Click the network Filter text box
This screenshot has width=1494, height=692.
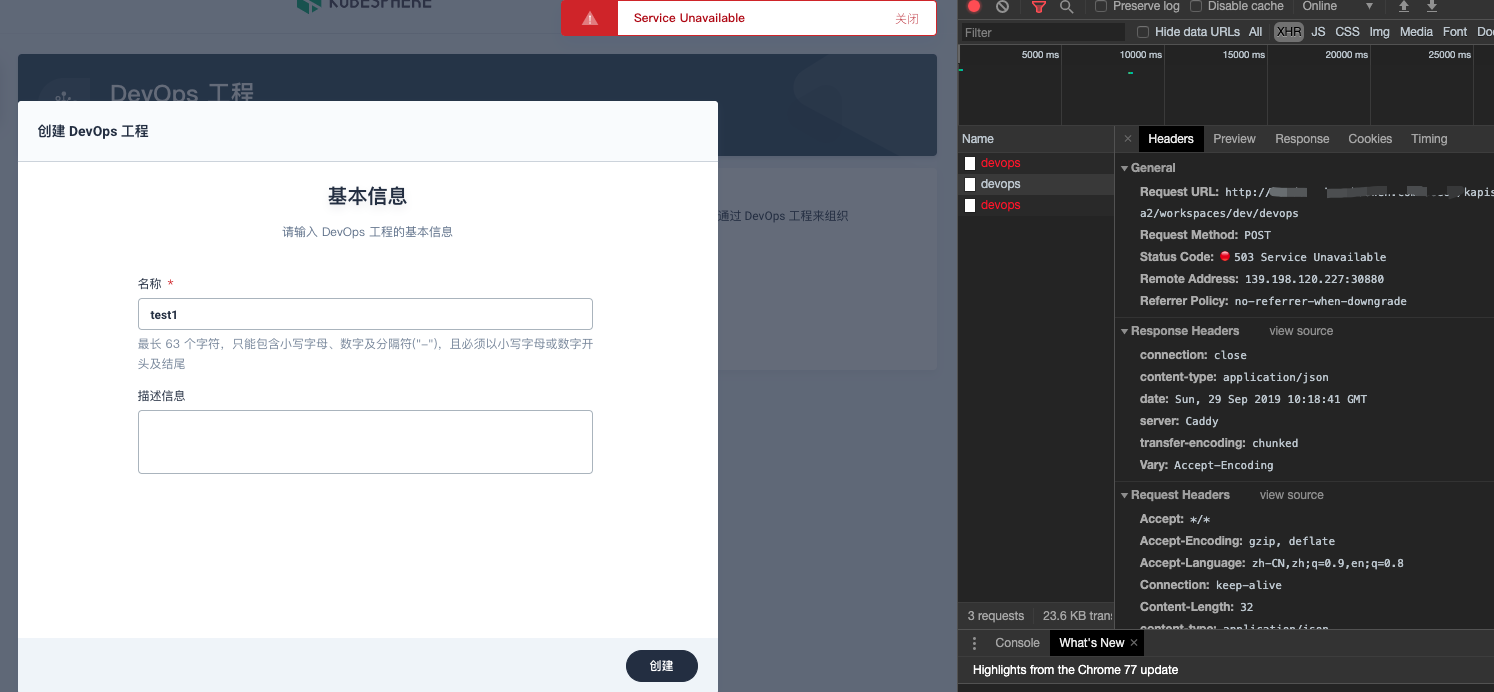coord(1043,32)
